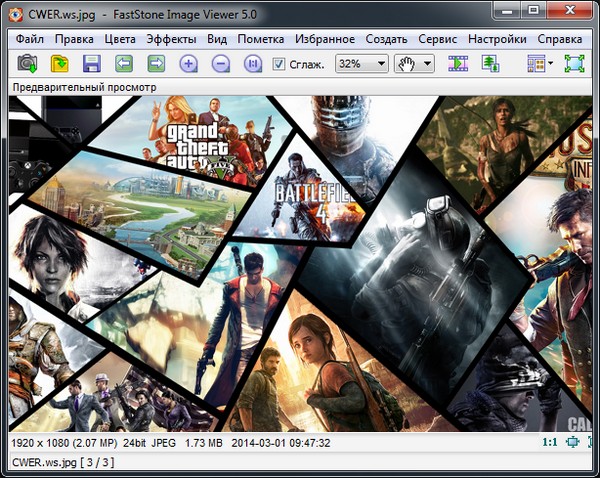Screen dimensions: 600x478
Task: Save the image using the floppy disk icon
Action: pyautogui.click(x=92, y=64)
